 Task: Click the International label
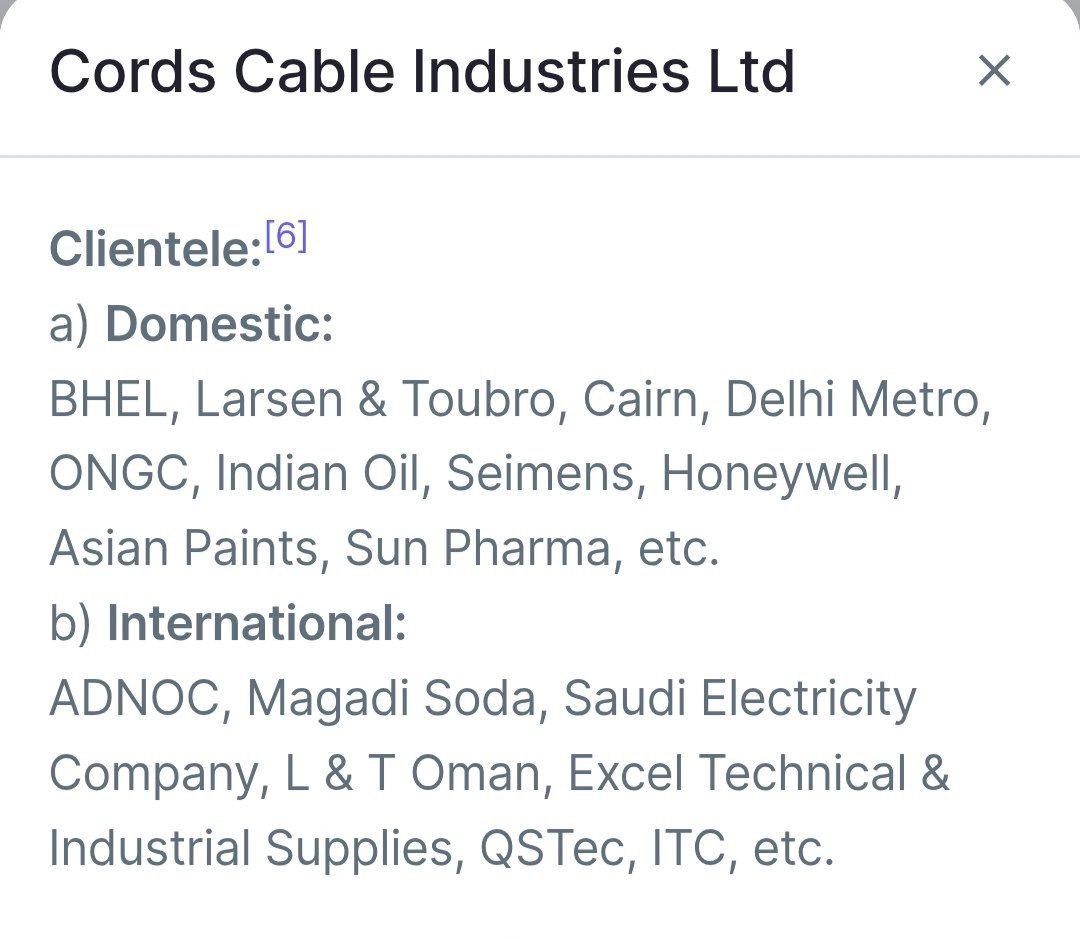pyautogui.click(x=256, y=624)
